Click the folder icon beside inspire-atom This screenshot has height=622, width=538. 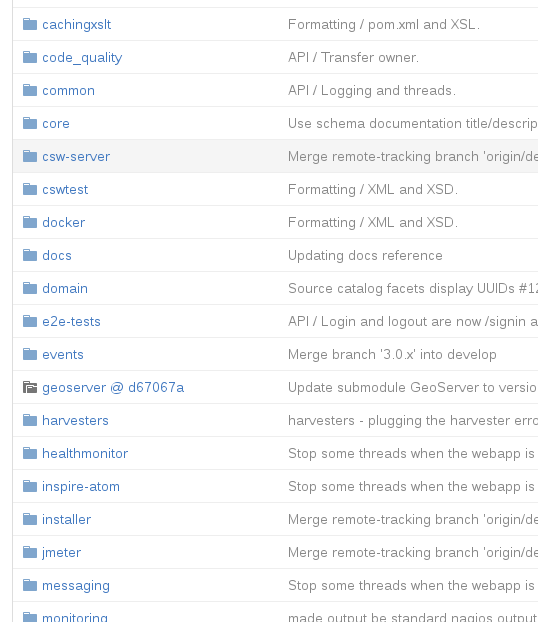pos(30,486)
